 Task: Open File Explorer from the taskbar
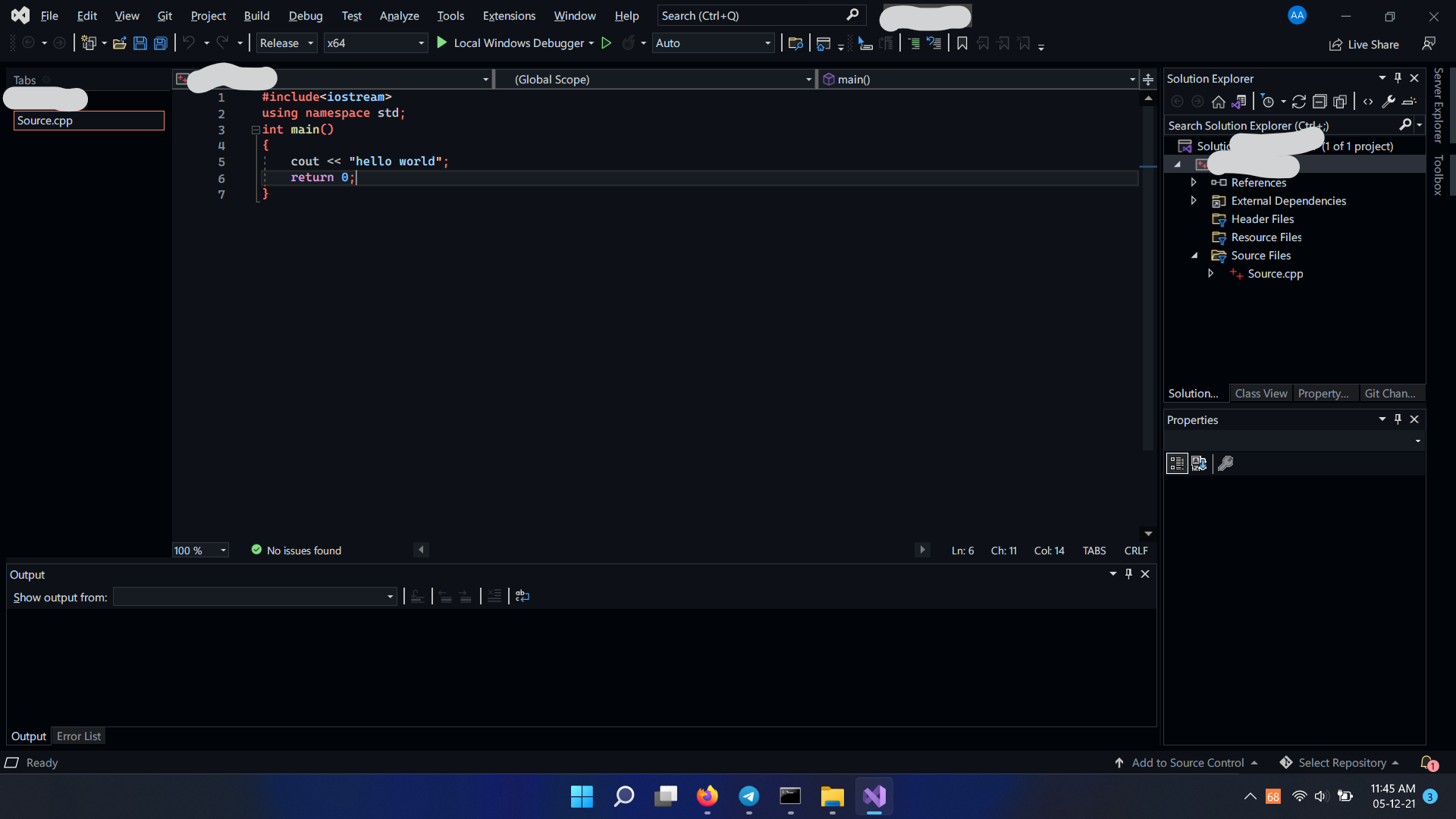click(x=832, y=796)
